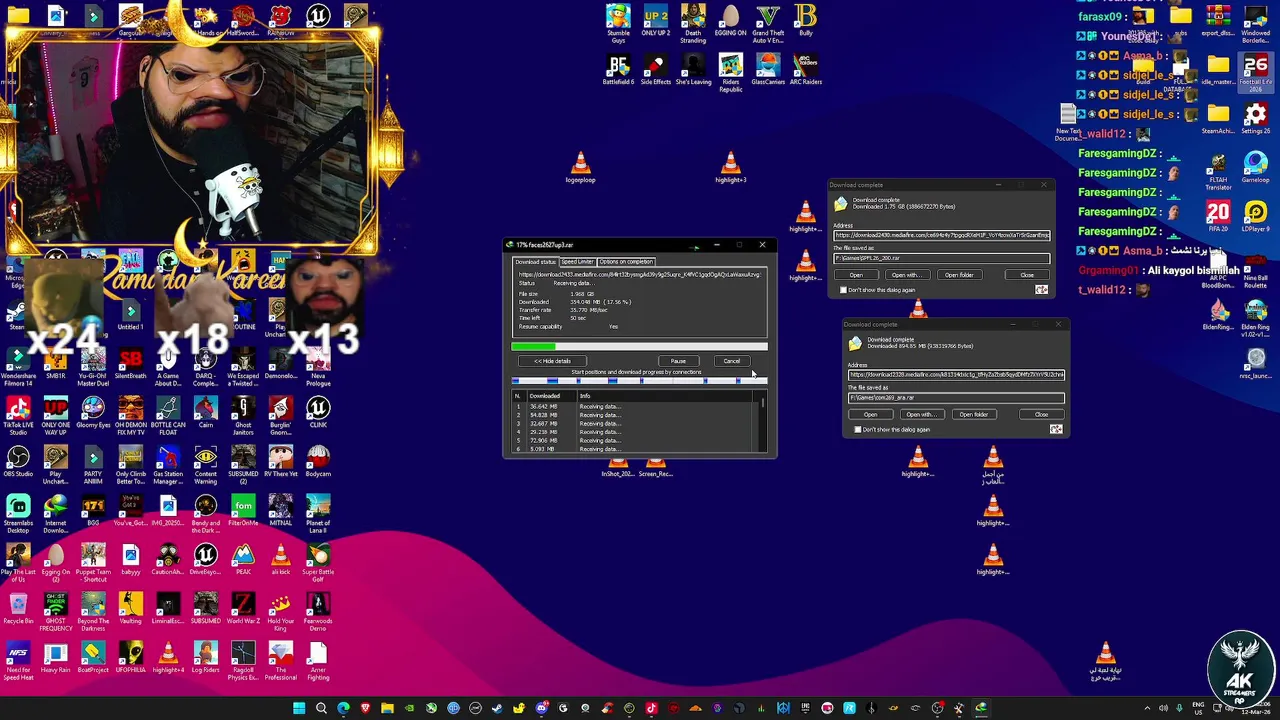Switch to the Speed Limiter tab
The height and width of the screenshot is (720, 1280).
coord(577,262)
